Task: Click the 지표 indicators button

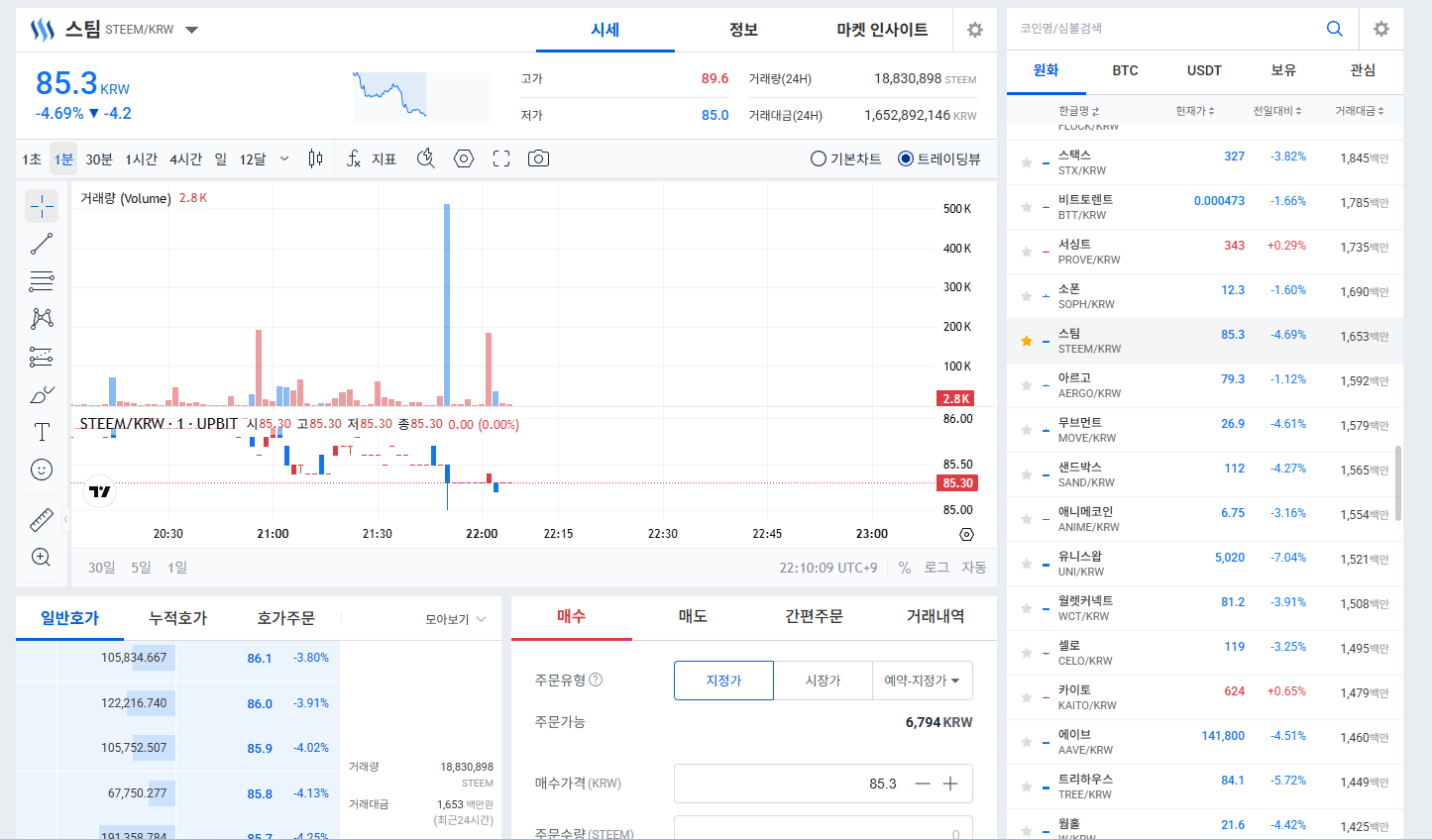Action: [x=385, y=158]
